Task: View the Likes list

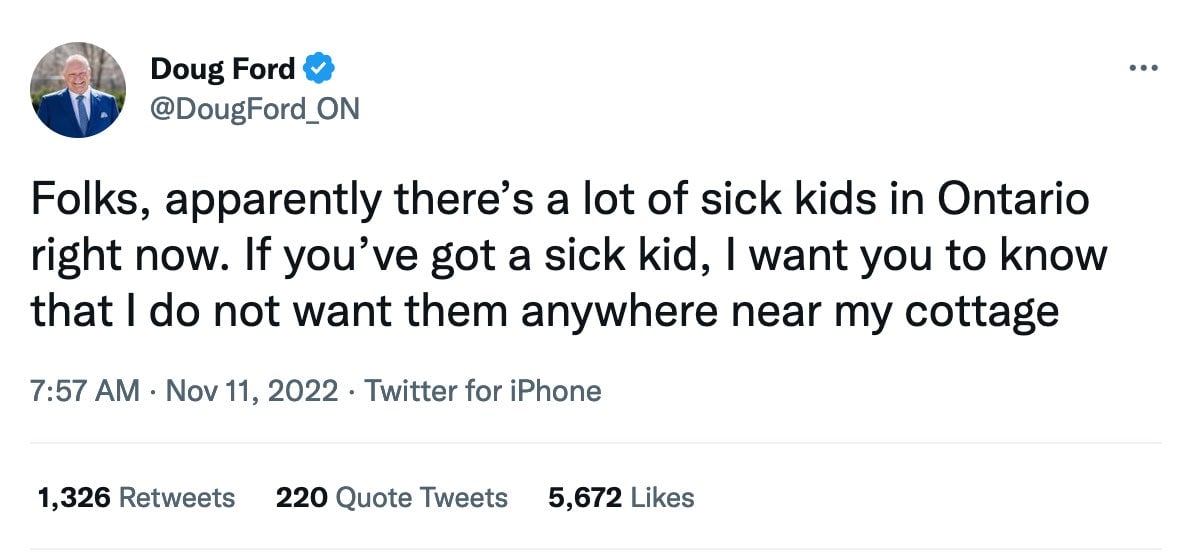Action: click(620, 497)
